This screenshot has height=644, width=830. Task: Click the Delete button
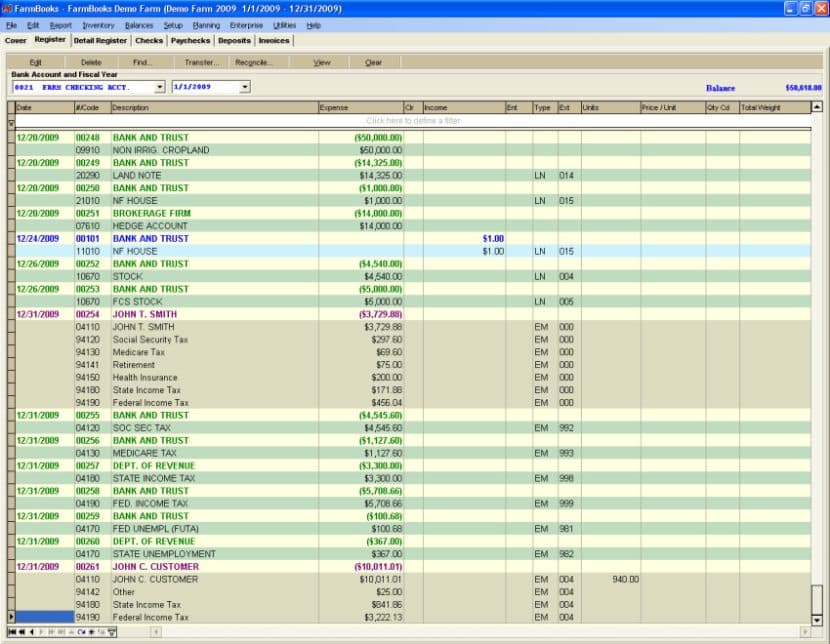click(91, 62)
